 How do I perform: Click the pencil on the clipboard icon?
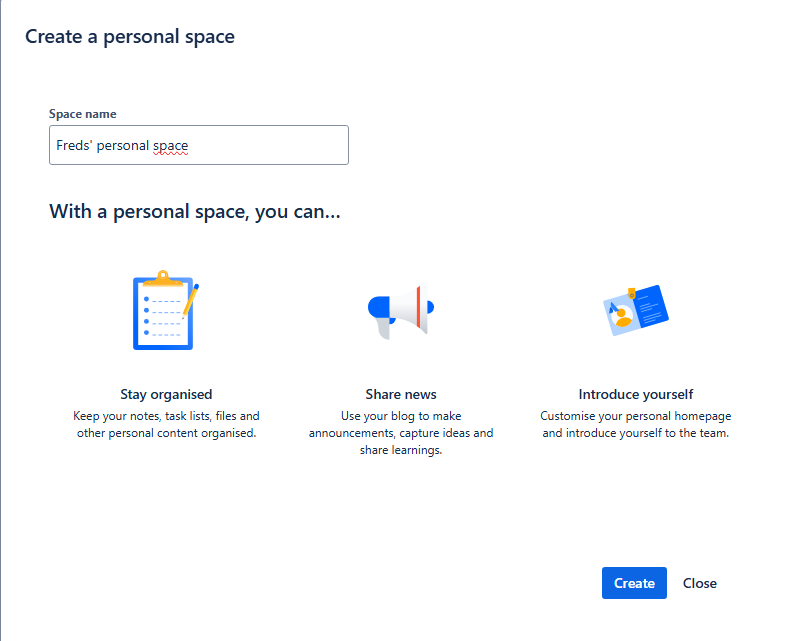tap(191, 301)
